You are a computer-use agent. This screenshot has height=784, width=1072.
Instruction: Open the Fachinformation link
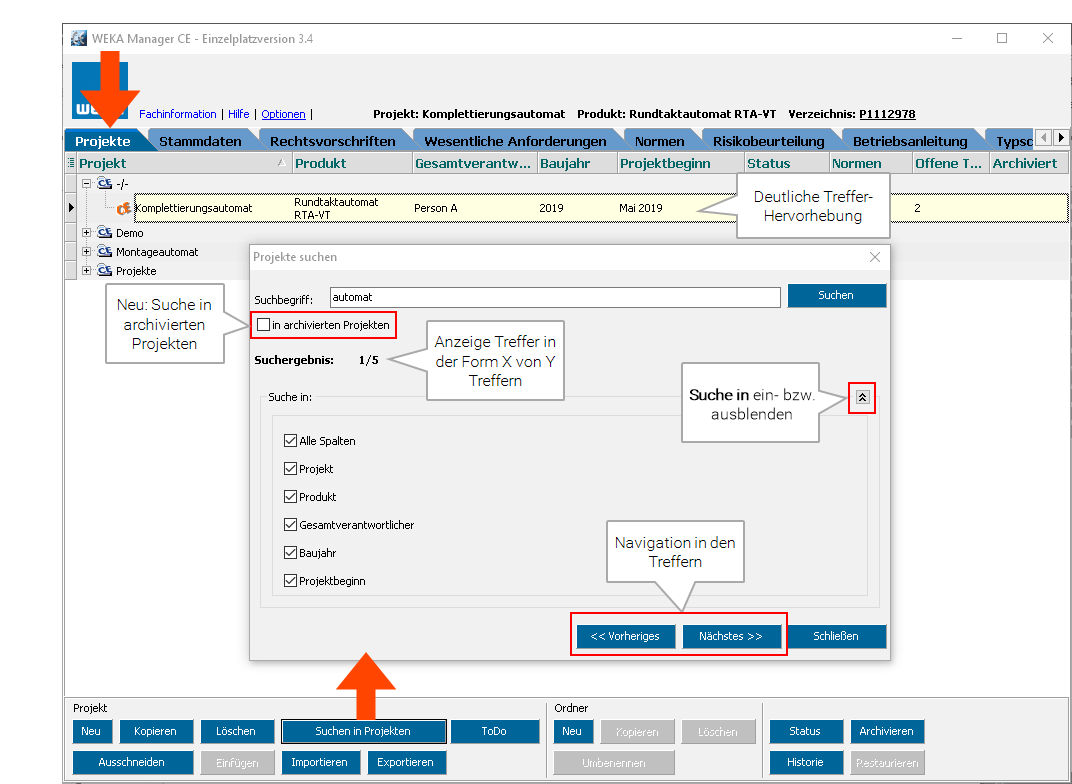tap(177, 114)
